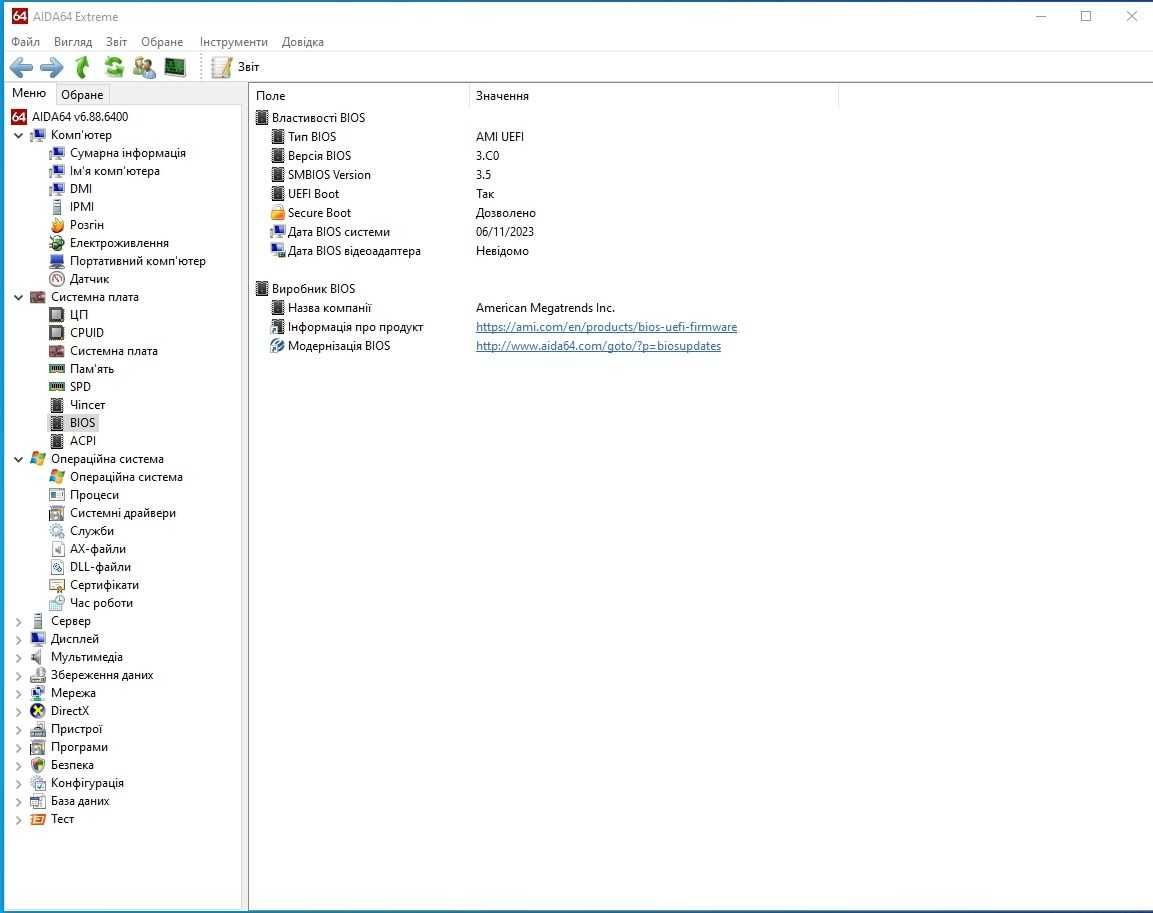1153x913 pixels.
Task: Open the Вигляд menu
Action: (x=73, y=42)
